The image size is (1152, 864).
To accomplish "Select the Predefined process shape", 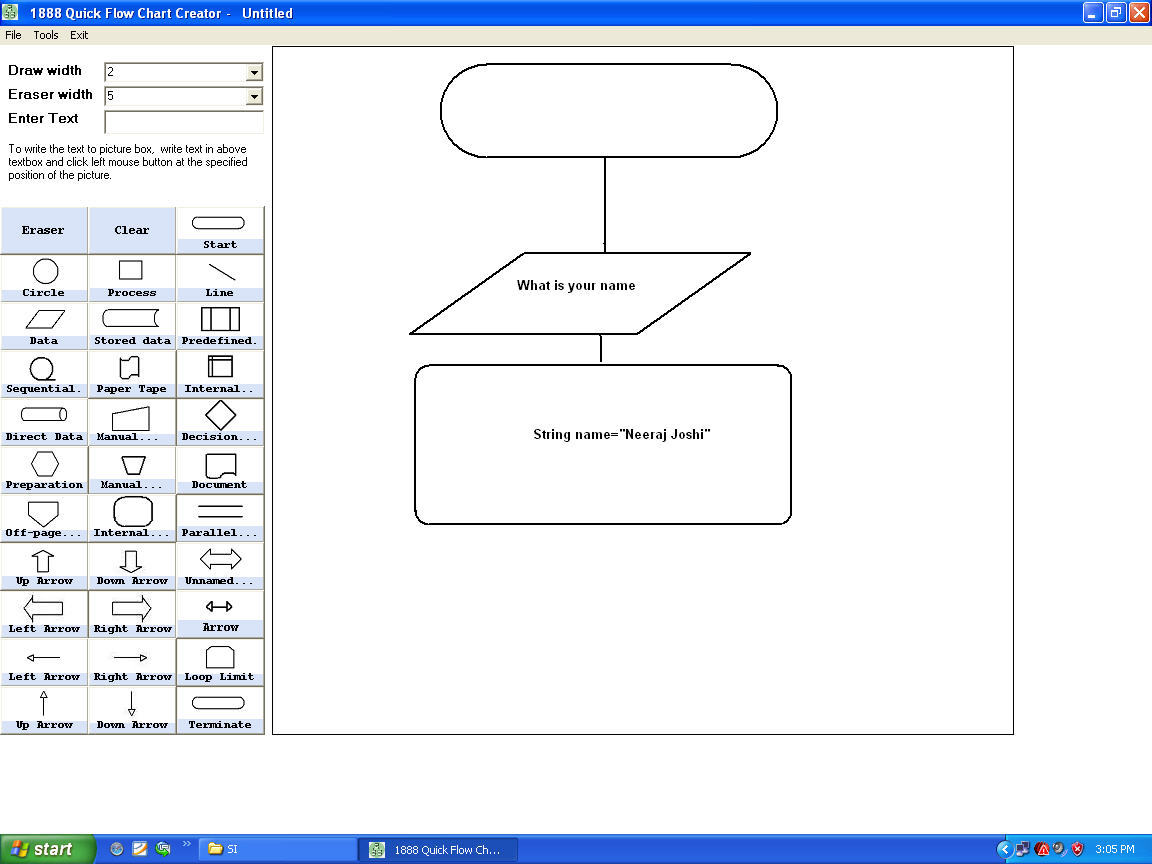I will 220,326.
